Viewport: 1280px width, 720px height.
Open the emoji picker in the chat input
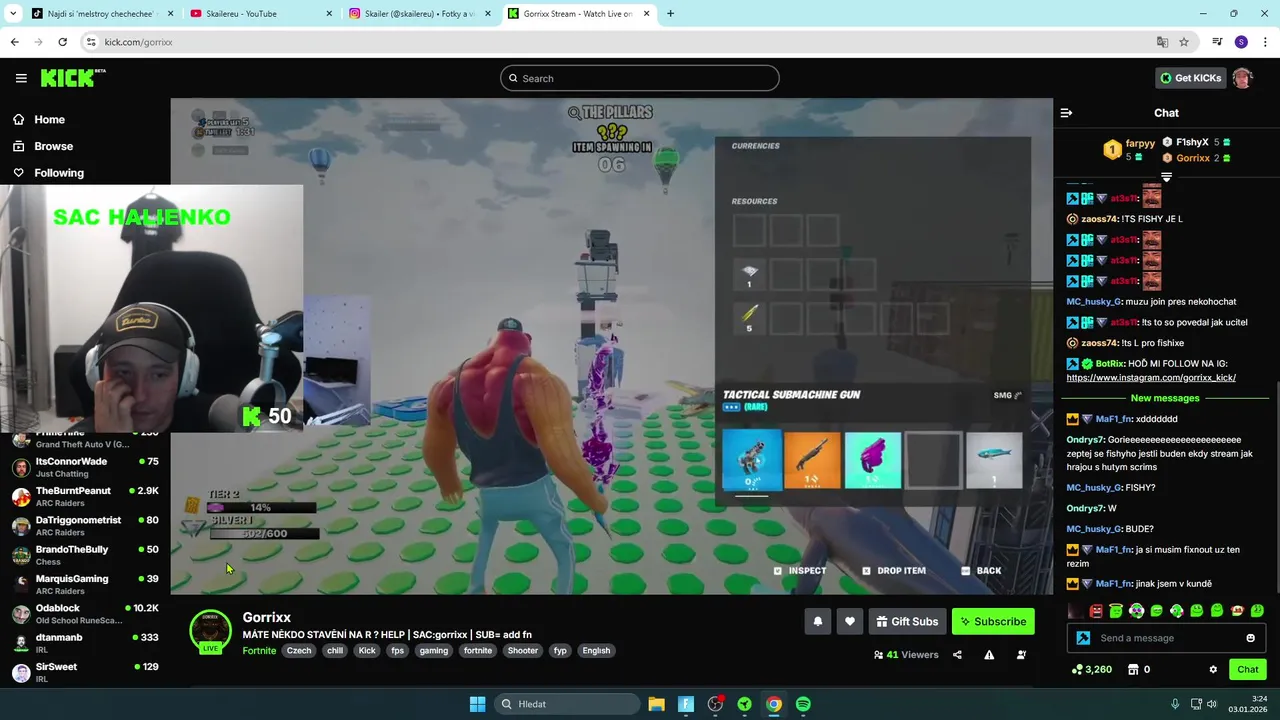[1250, 638]
